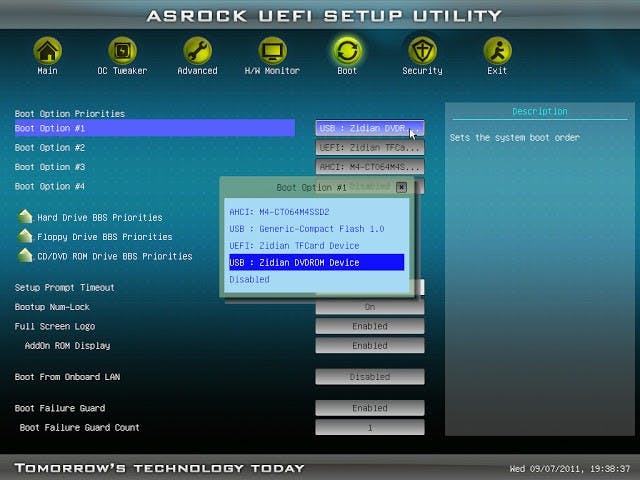Switch to the Exit tab label
Screen dimensions: 640x480
(497, 71)
